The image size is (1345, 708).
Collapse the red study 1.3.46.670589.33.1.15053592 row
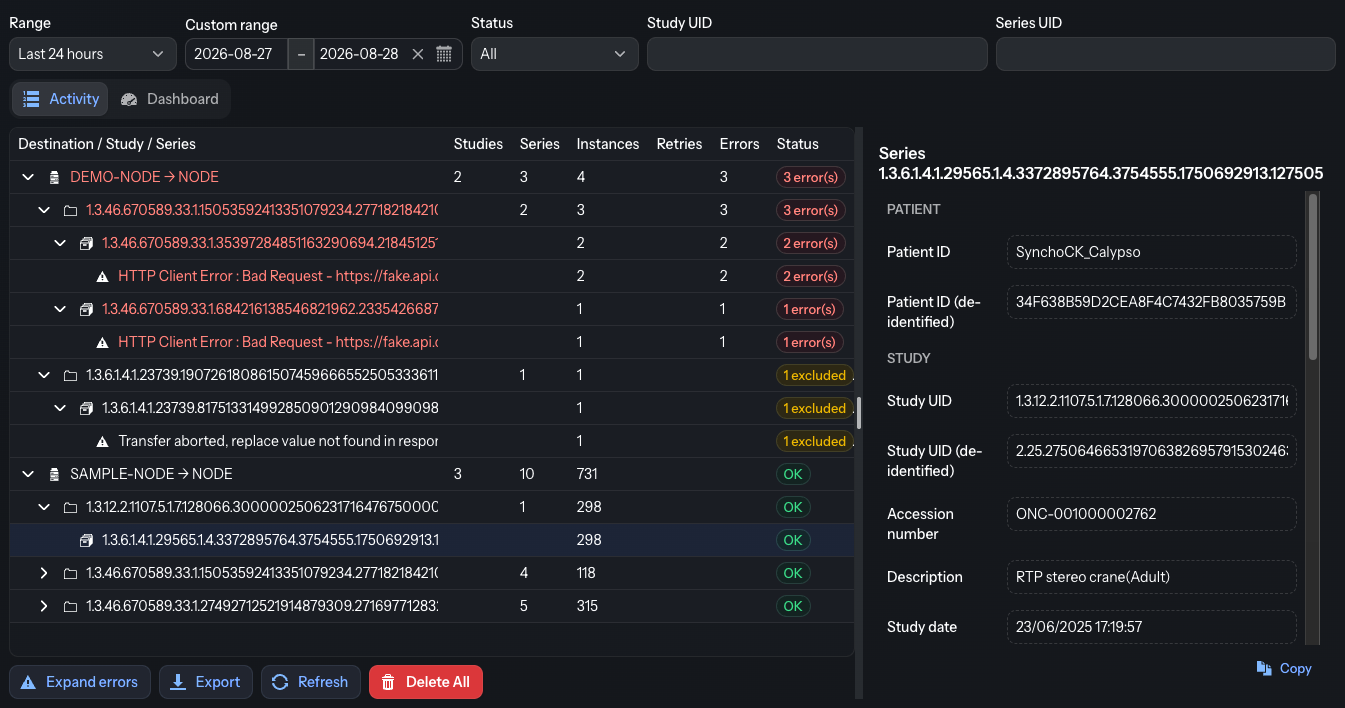(x=44, y=210)
